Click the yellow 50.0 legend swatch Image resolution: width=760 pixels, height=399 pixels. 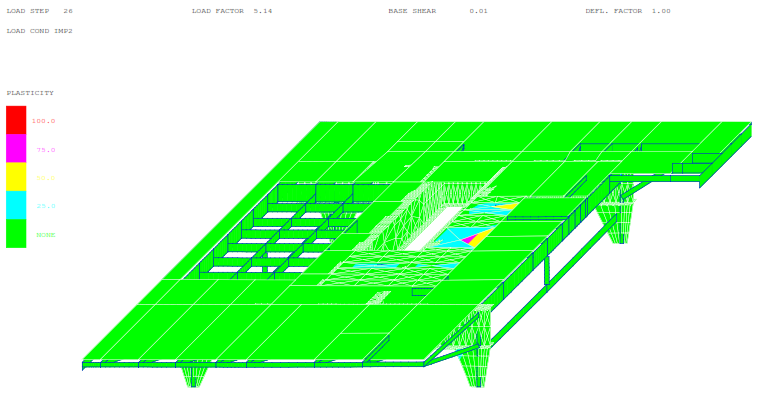tap(16, 176)
